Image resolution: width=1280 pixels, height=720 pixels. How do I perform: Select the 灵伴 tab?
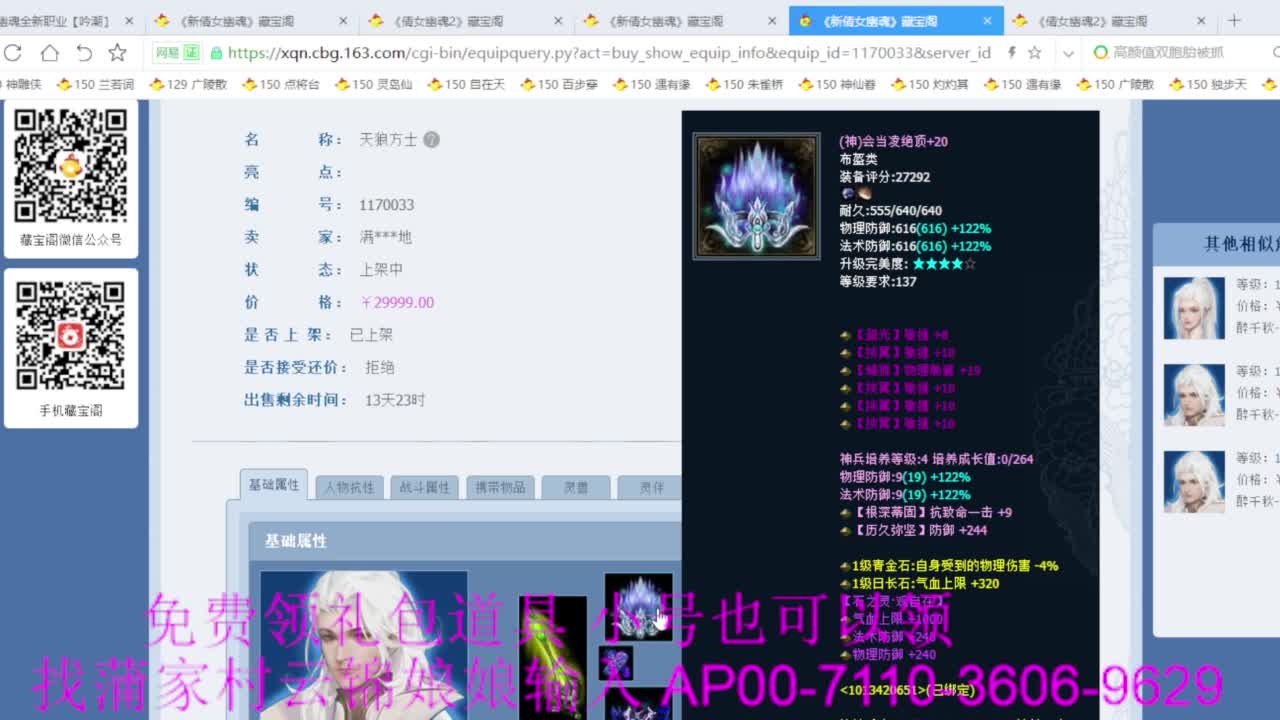[x=651, y=487]
